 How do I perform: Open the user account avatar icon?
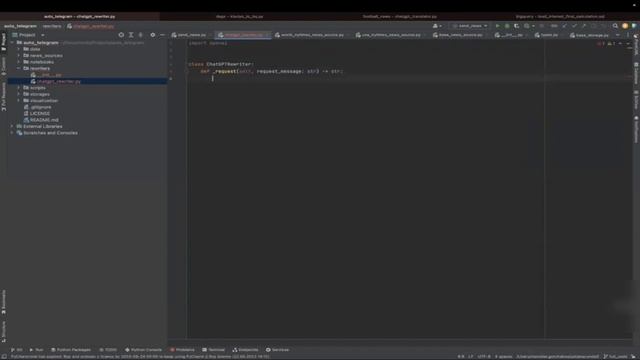pos(624,26)
